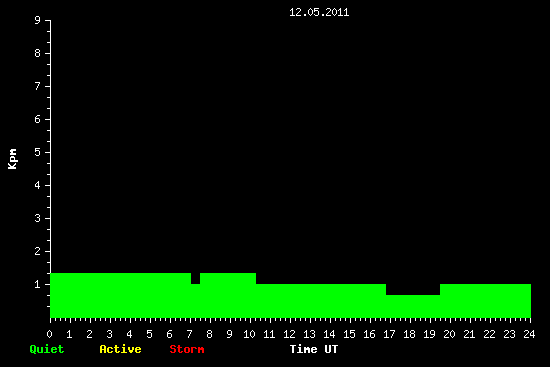Click hour 24 on the time axis
The height and width of the screenshot is (367, 550).
pos(529,334)
